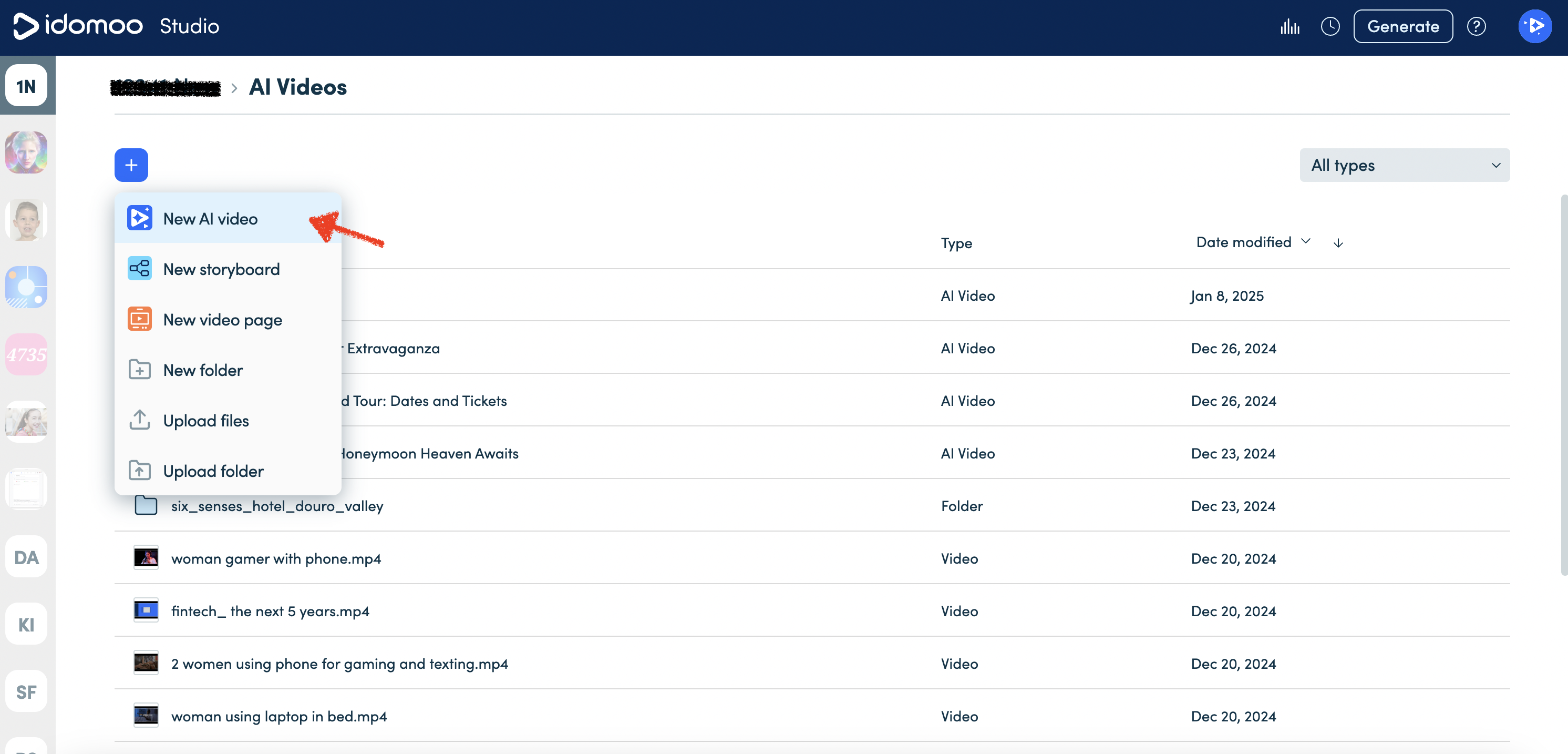The image size is (1568, 754).
Task: Click the vertical page scrollbar
Action: (x=1563, y=384)
